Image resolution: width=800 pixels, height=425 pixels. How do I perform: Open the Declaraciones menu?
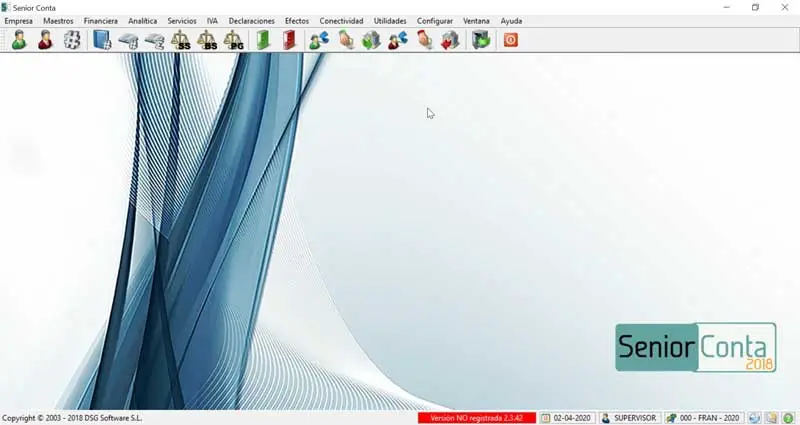coord(252,21)
